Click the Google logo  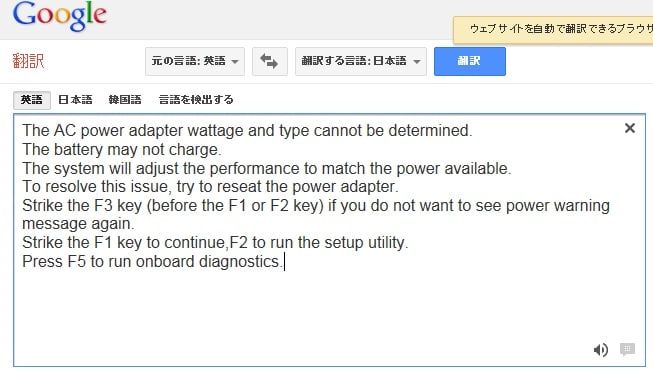coord(60,16)
